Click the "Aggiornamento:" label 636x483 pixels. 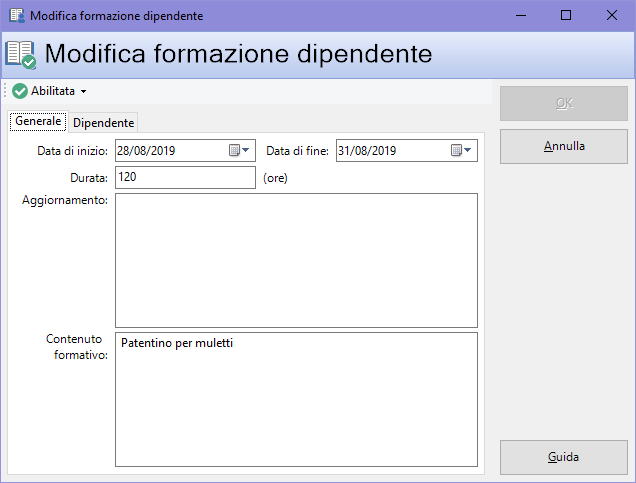coord(65,200)
